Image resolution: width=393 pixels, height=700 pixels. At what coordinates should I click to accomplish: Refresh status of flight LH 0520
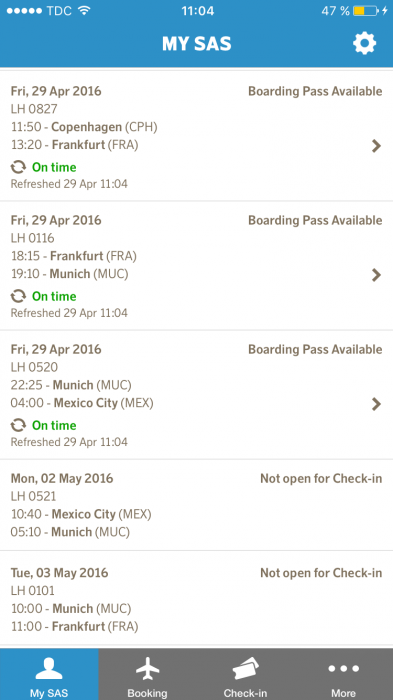pyautogui.click(x=18, y=425)
